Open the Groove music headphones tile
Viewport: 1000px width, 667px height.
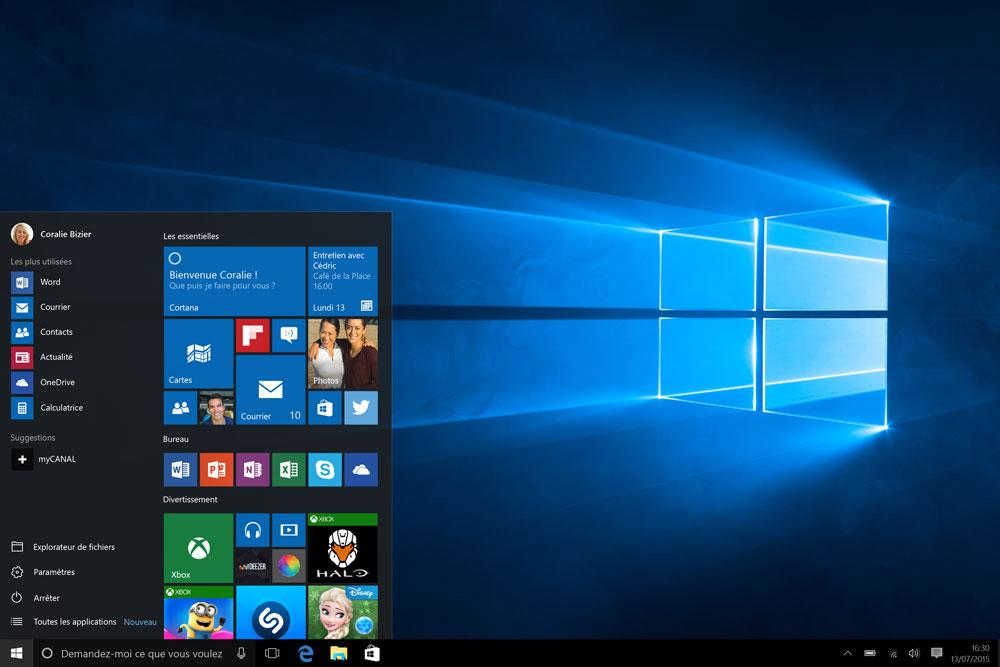tap(253, 531)
